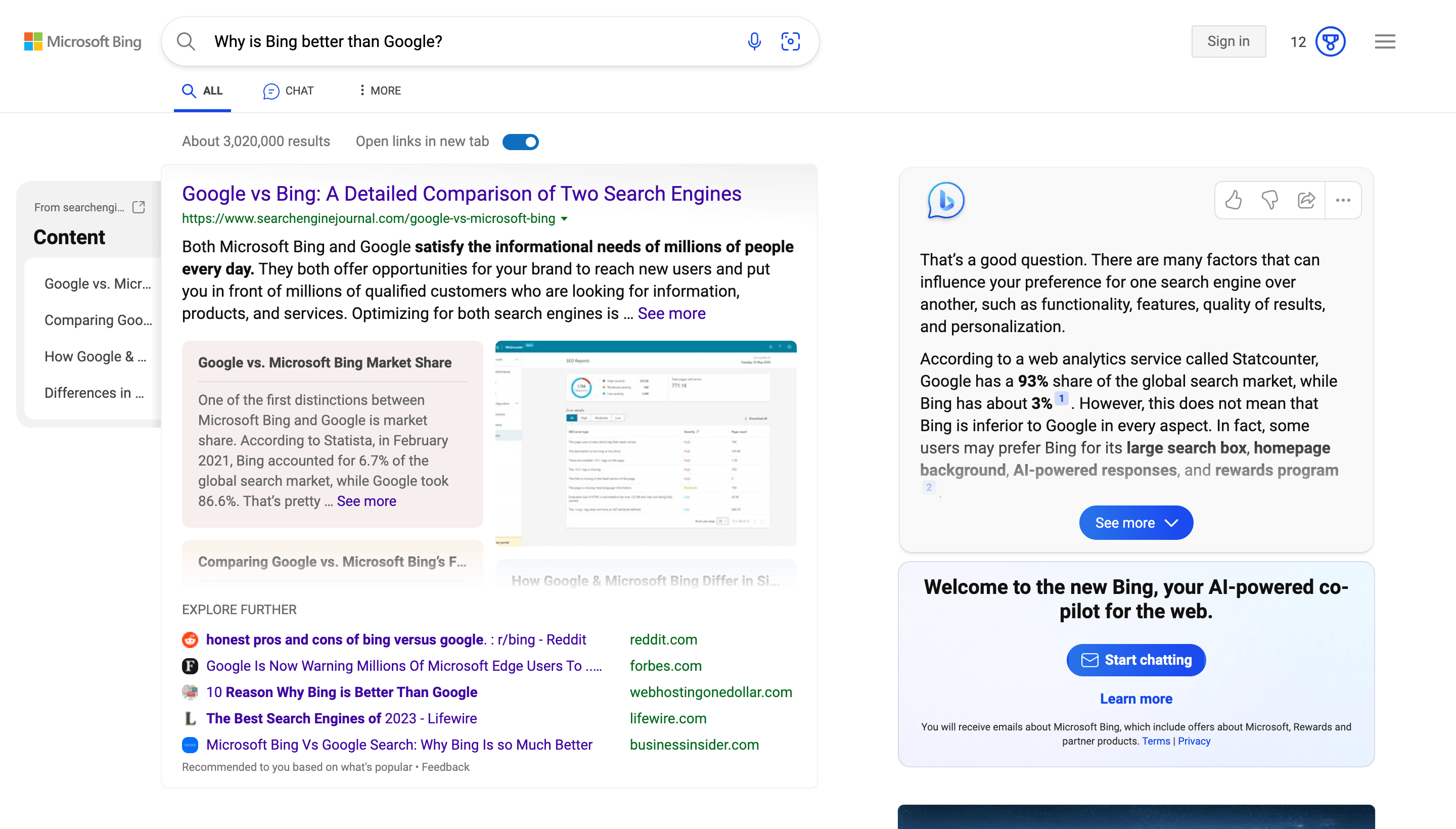Open the MORE menu
1456x829 pixels.
click(x=379, y=90)
